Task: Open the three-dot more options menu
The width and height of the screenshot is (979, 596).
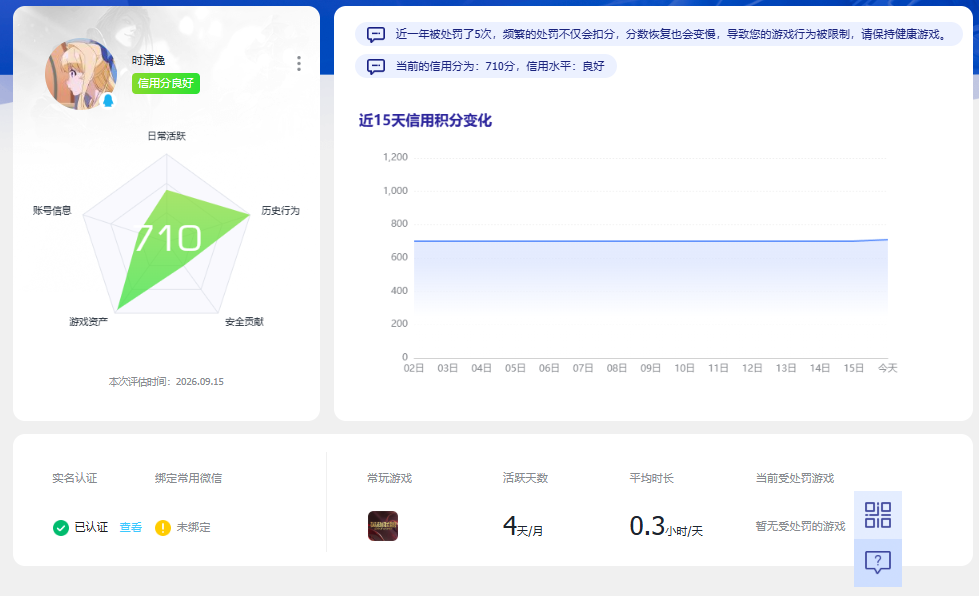Action: pyautogui.click(x=299, y=63)
